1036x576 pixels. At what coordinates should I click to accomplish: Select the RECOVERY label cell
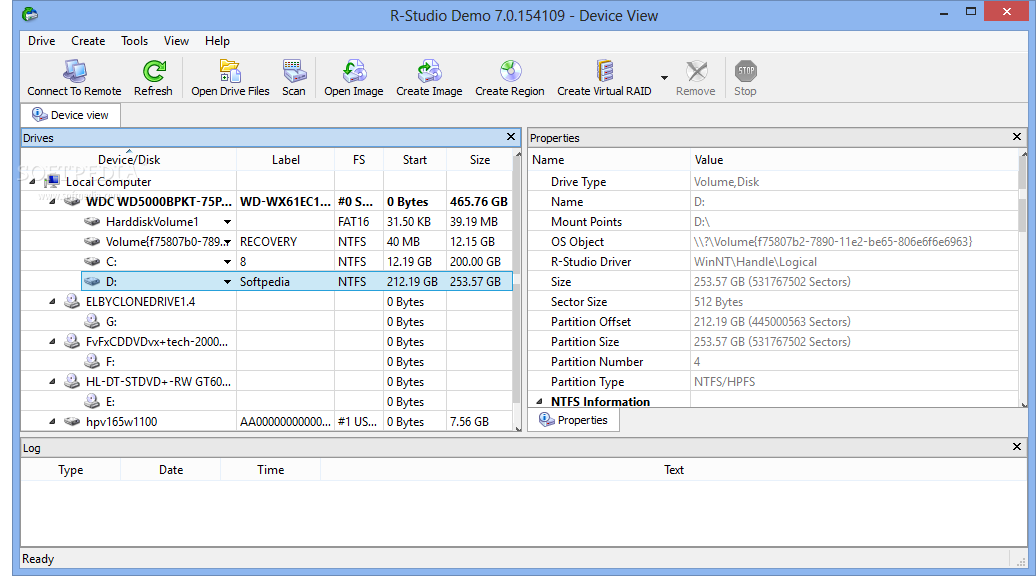point(285,242)
